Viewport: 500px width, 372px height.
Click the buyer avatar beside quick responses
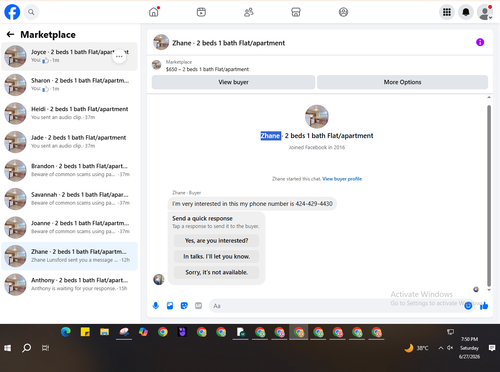(159, 279)
